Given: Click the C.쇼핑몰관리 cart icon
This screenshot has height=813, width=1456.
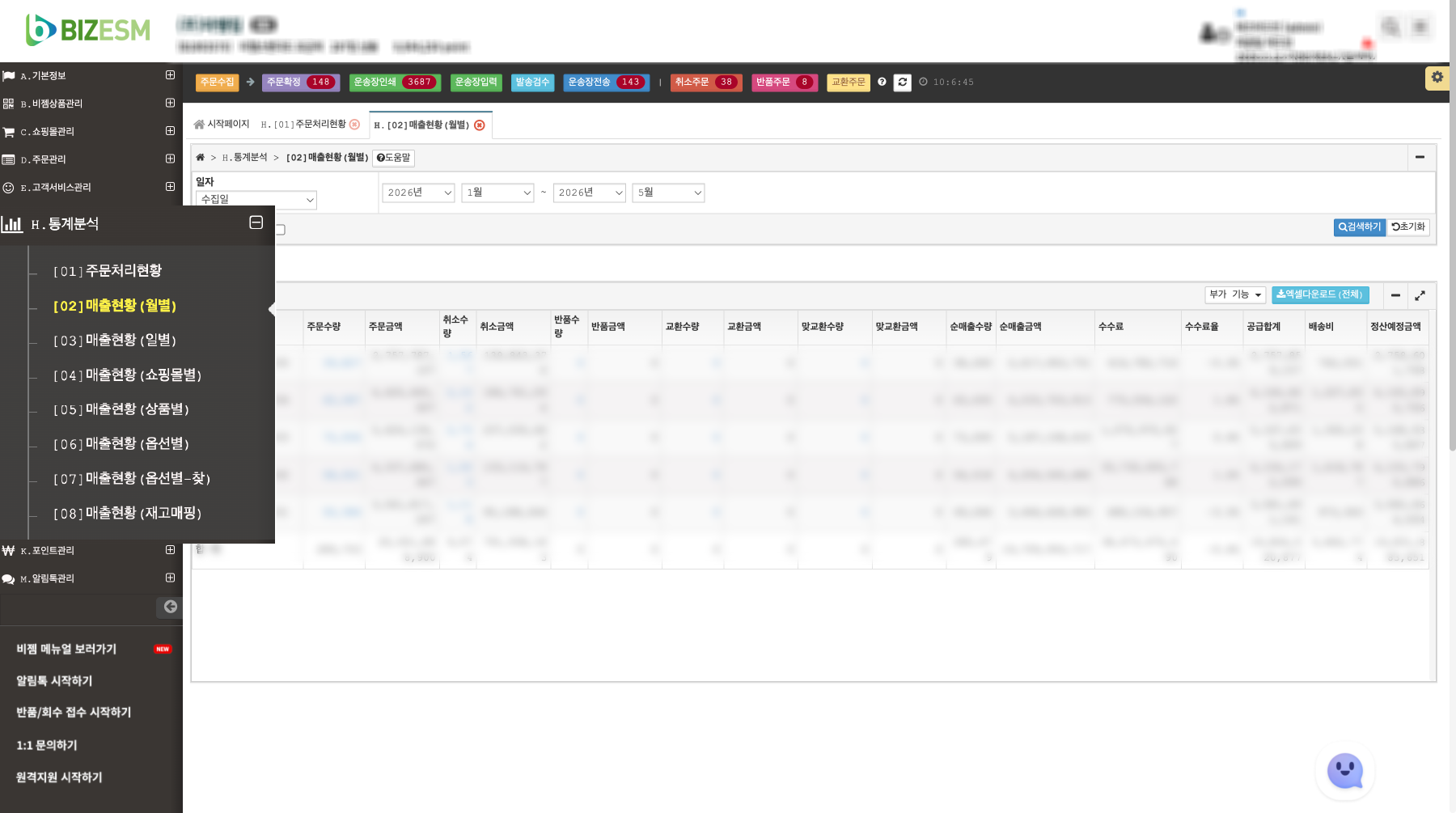Looking at the screenshot, I should 9,132.
